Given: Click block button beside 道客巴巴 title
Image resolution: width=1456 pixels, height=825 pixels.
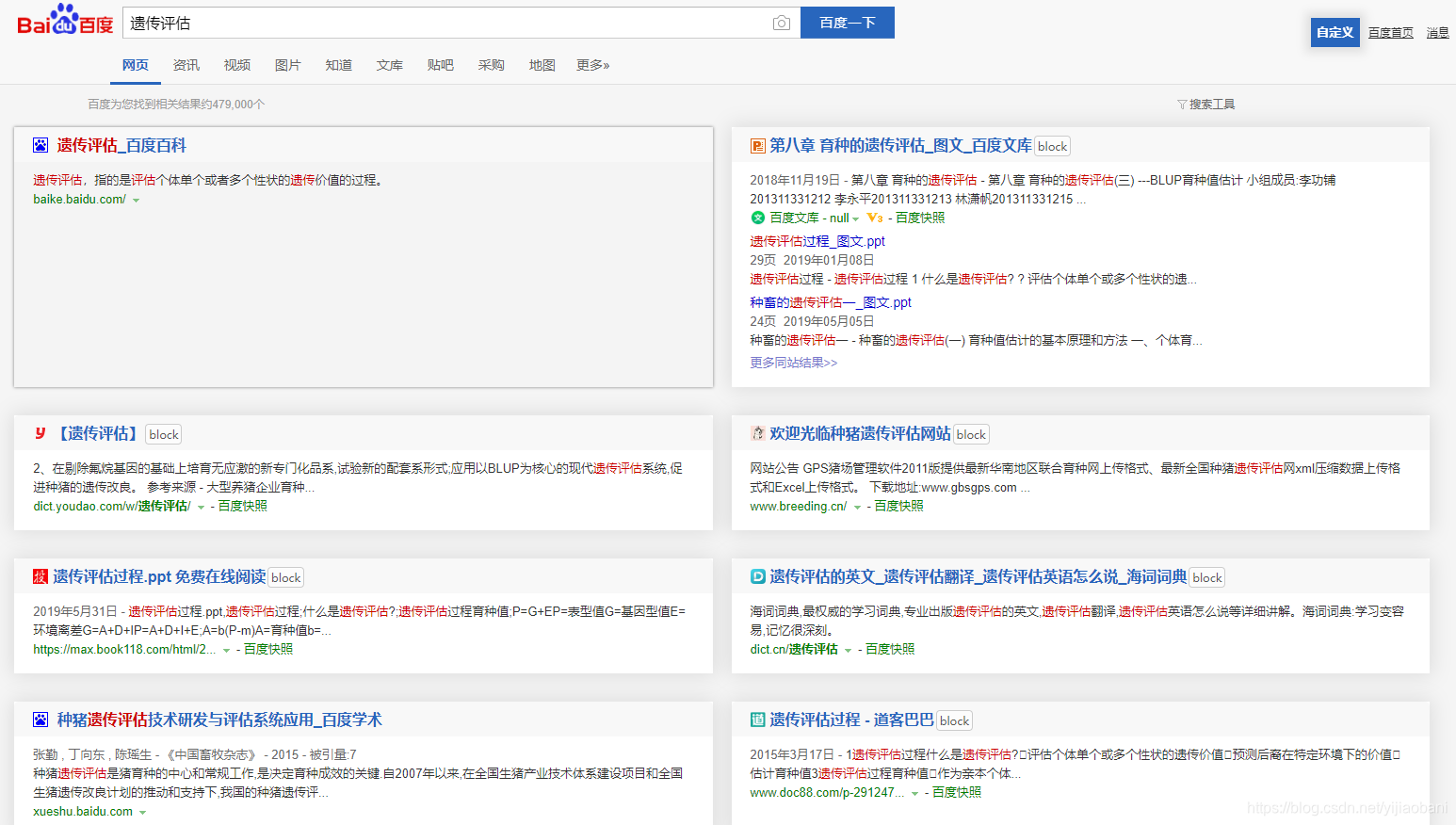Looking at the screenshot, I should tap(955, 720).
